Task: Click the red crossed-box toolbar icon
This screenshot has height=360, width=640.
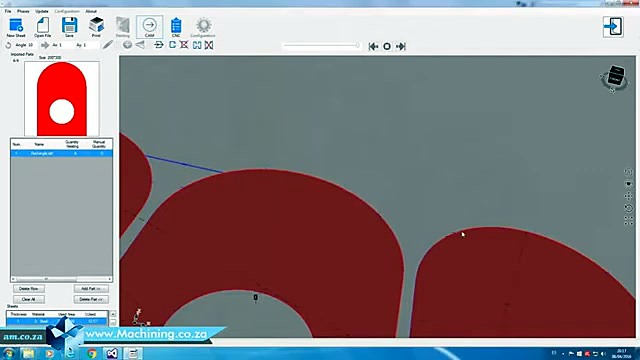Action: 184,44
